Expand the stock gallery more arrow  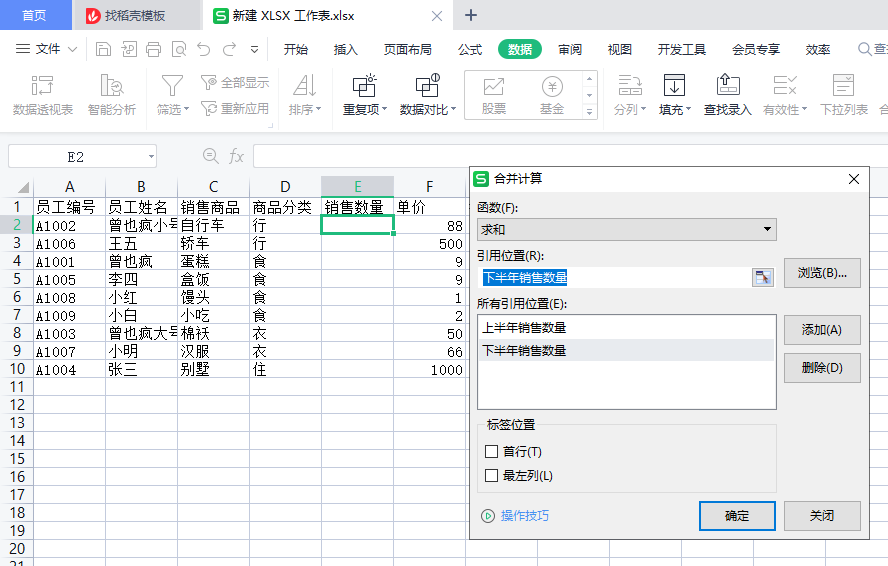pos(590,112)
